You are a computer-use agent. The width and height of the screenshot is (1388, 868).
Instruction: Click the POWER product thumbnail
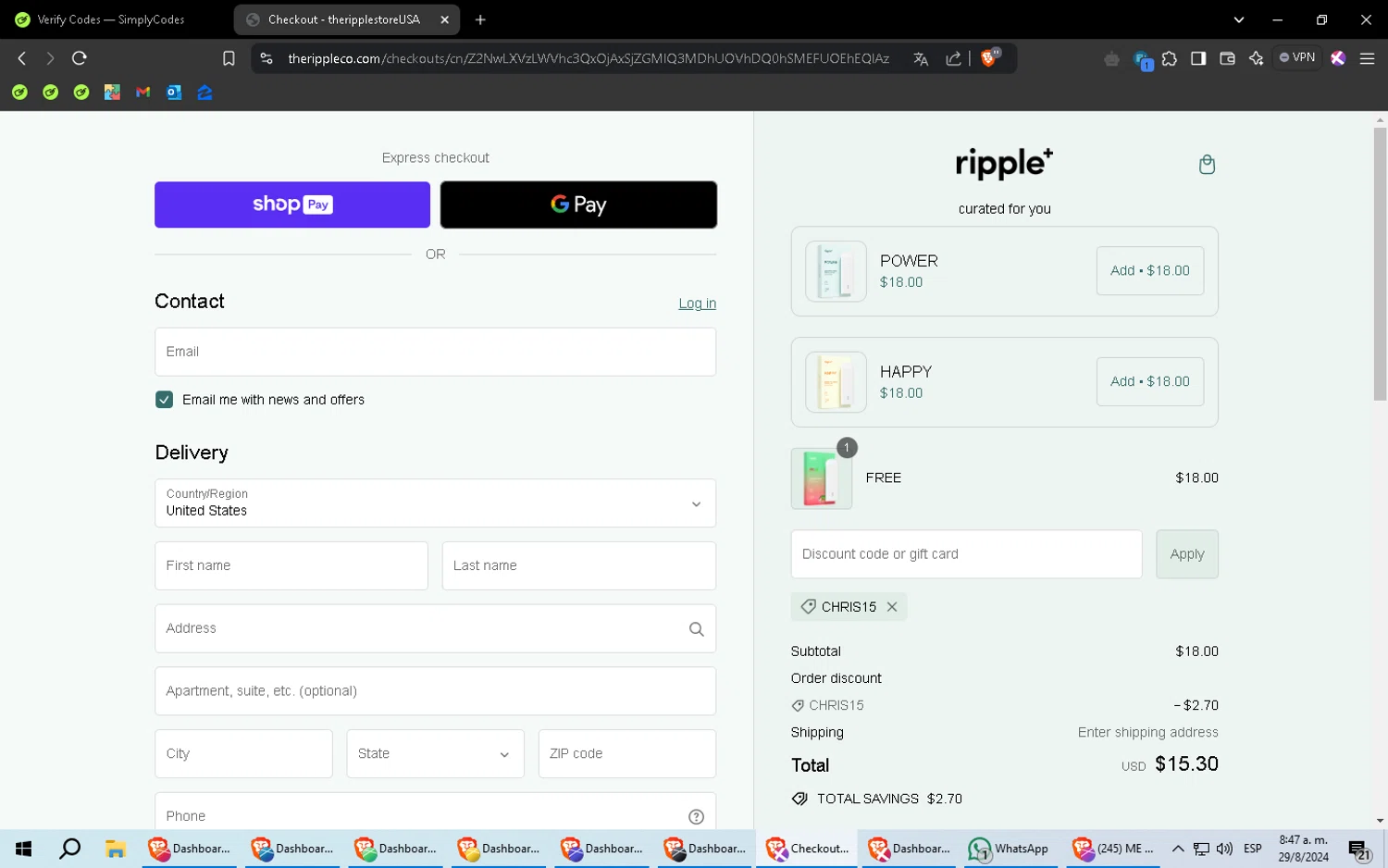tap(836, 271)
